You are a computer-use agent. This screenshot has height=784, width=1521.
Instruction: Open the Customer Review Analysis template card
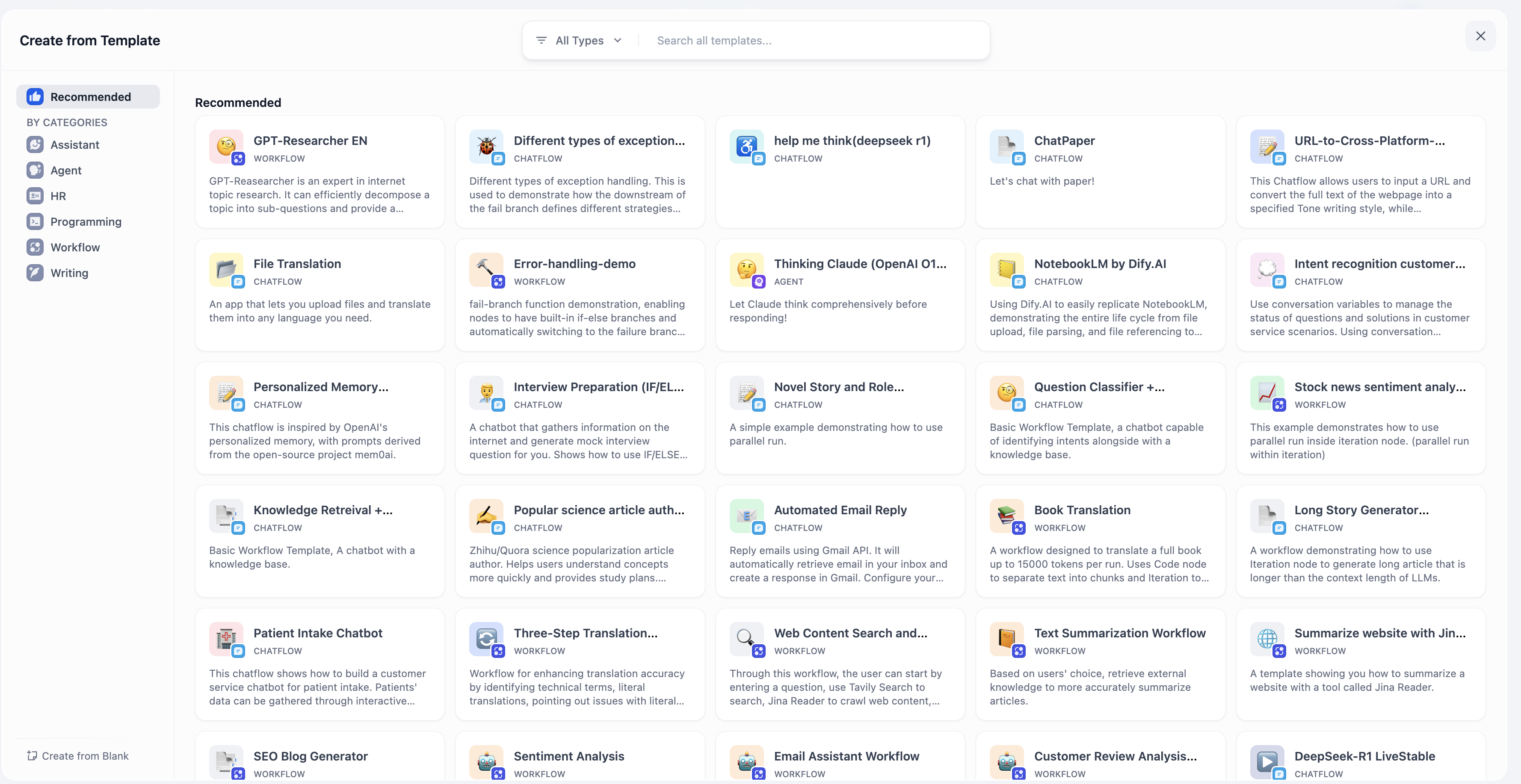pos(1100,756)
